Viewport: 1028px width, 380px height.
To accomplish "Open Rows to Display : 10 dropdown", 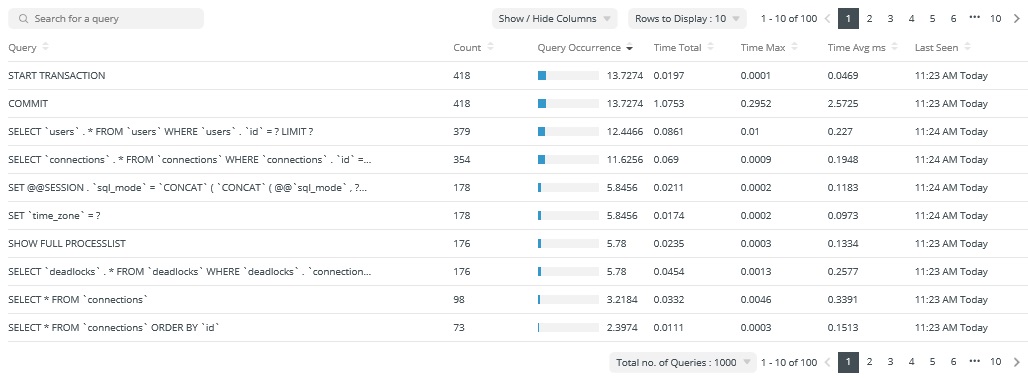I will click(x=687, y=18).
